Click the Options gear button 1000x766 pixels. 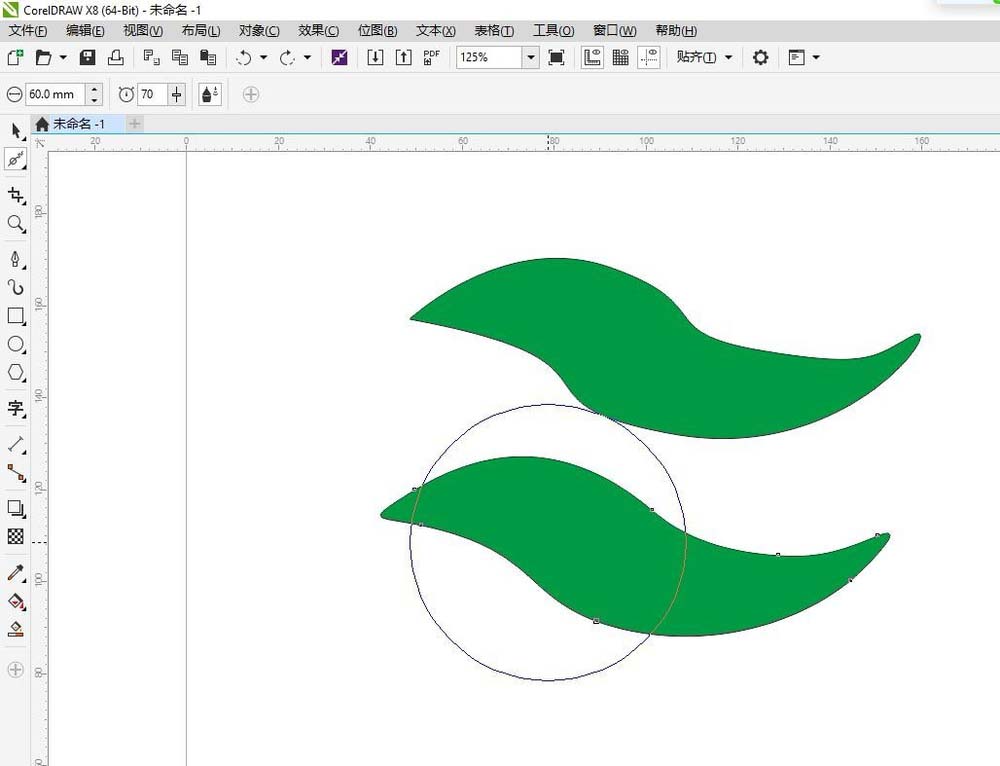click(760, 57)
